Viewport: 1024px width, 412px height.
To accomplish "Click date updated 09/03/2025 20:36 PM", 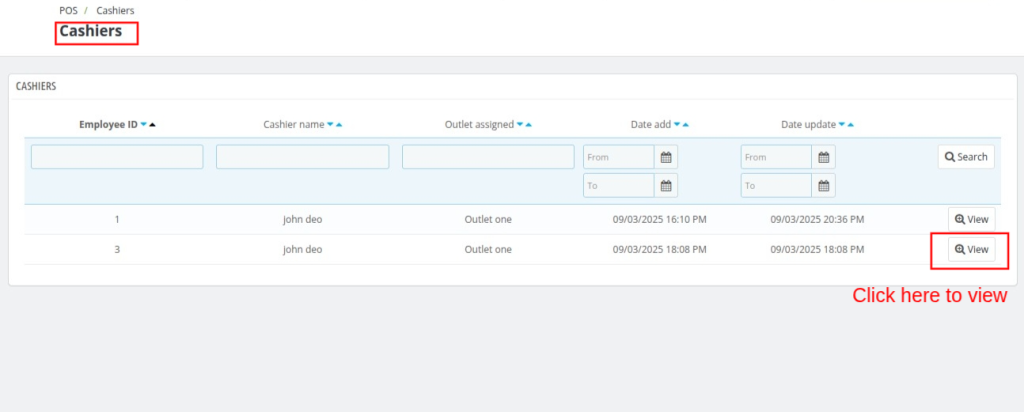I will click(818, 219).
